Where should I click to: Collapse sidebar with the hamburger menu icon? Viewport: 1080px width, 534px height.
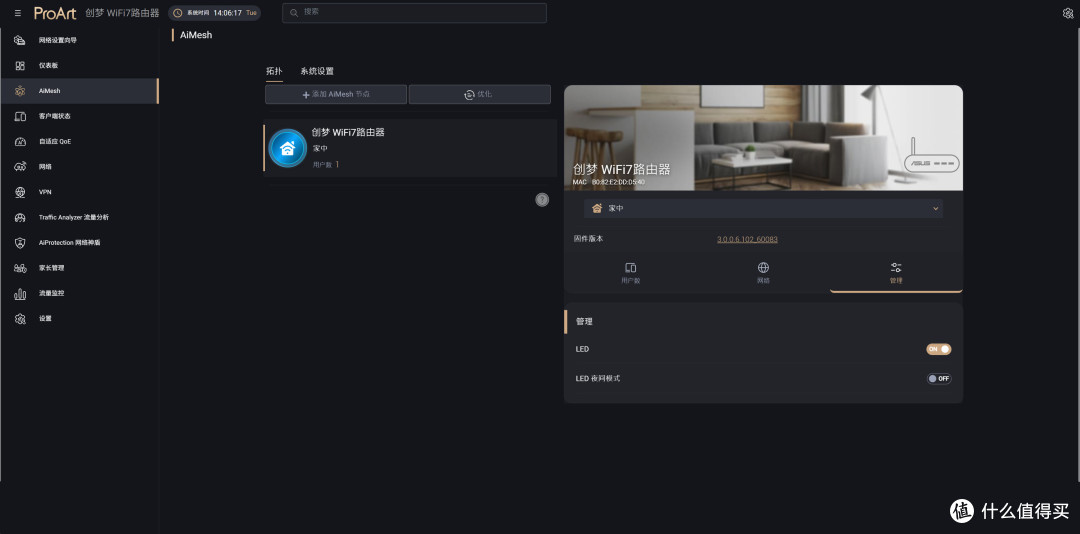pyautogui.click(x=17, y=13)
